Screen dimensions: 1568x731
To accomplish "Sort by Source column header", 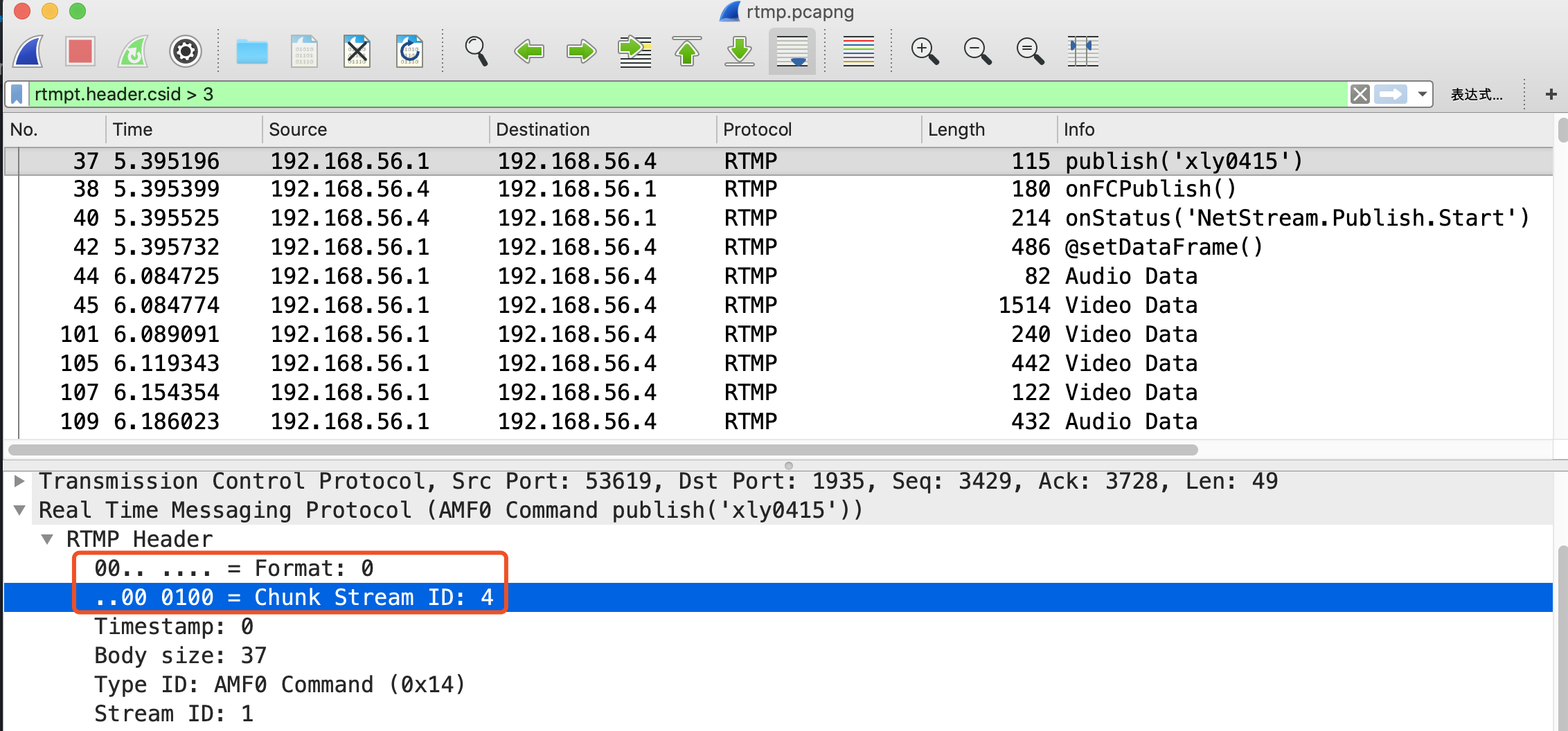I will [376, 129].
